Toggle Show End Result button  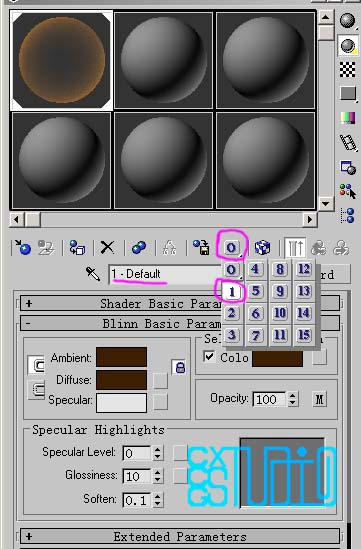pos(295,248)
